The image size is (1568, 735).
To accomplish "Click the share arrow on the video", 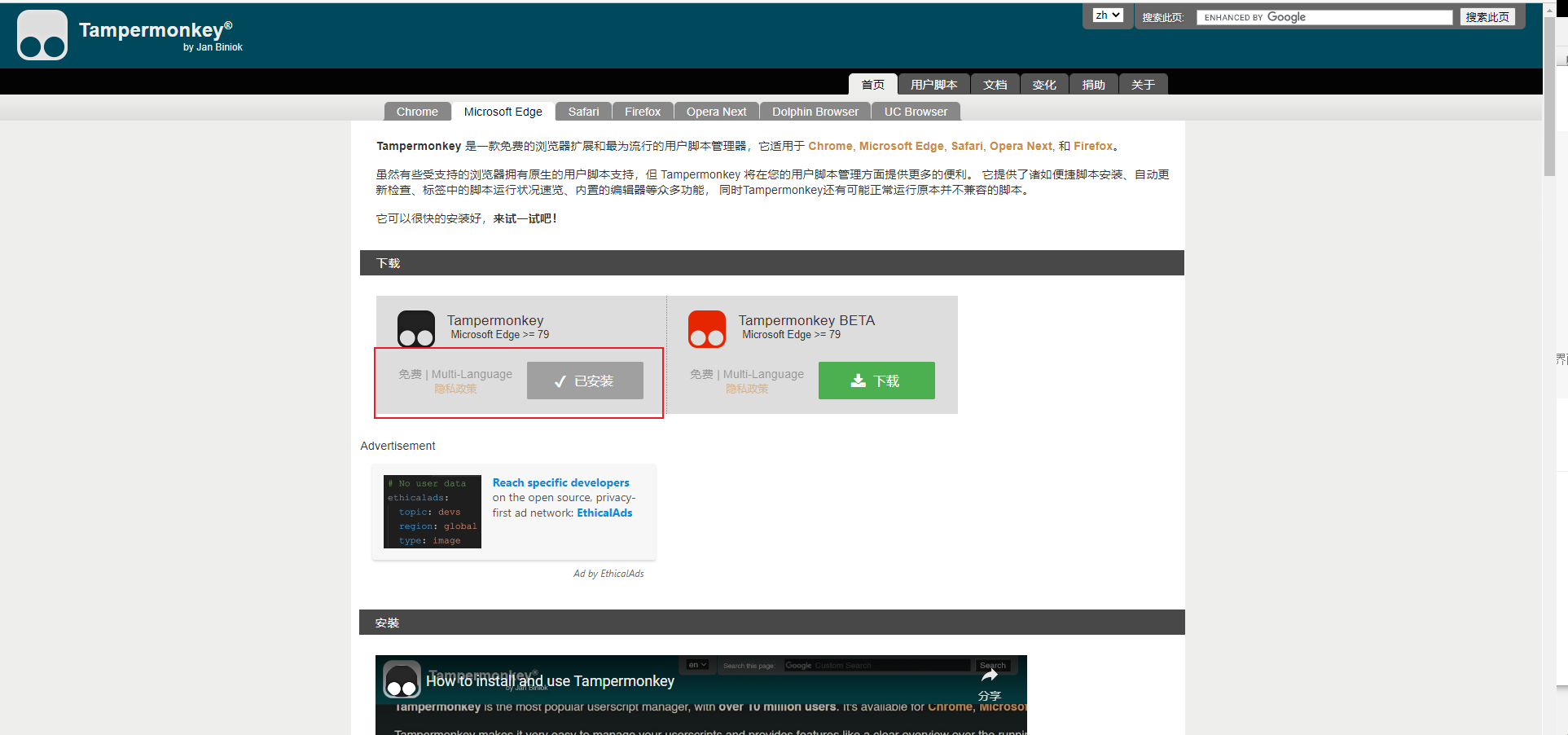I will pos(990,676).
